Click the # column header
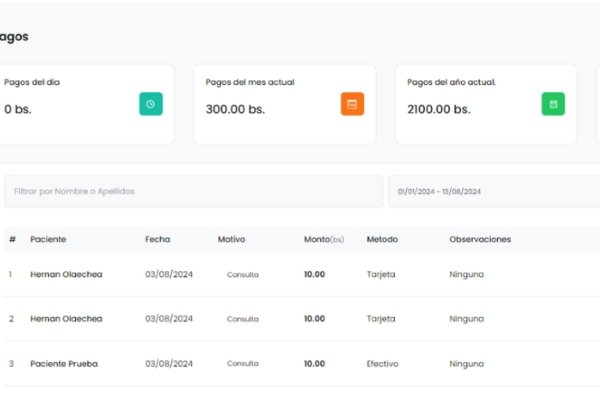 point(12,240)
